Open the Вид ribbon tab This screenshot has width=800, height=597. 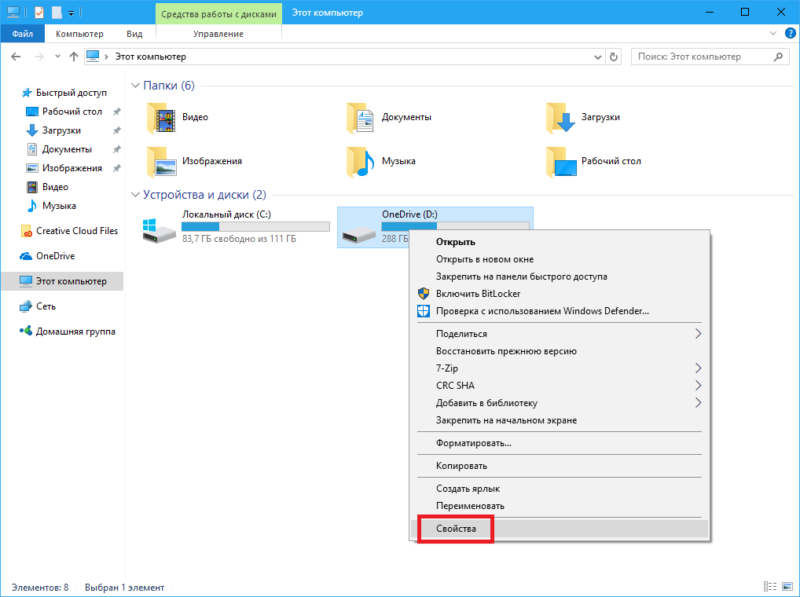point(134,34)
